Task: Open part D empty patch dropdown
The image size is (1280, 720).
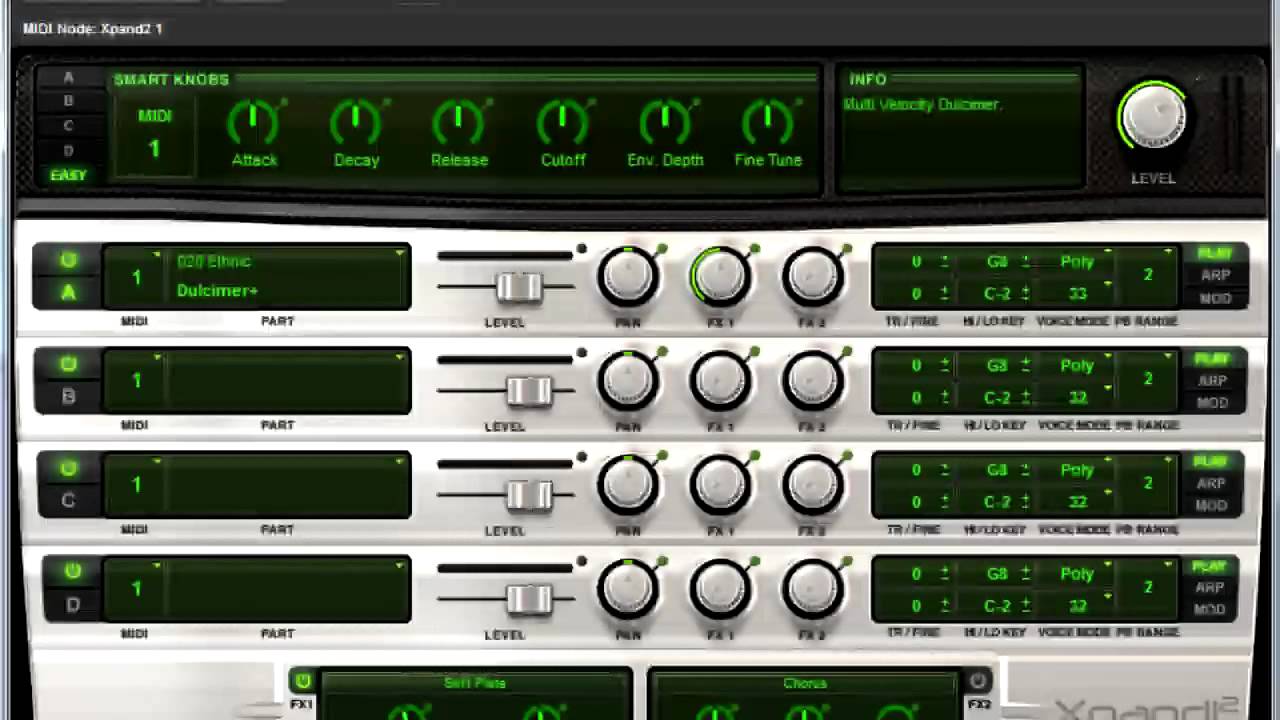Action: point(290,589)
